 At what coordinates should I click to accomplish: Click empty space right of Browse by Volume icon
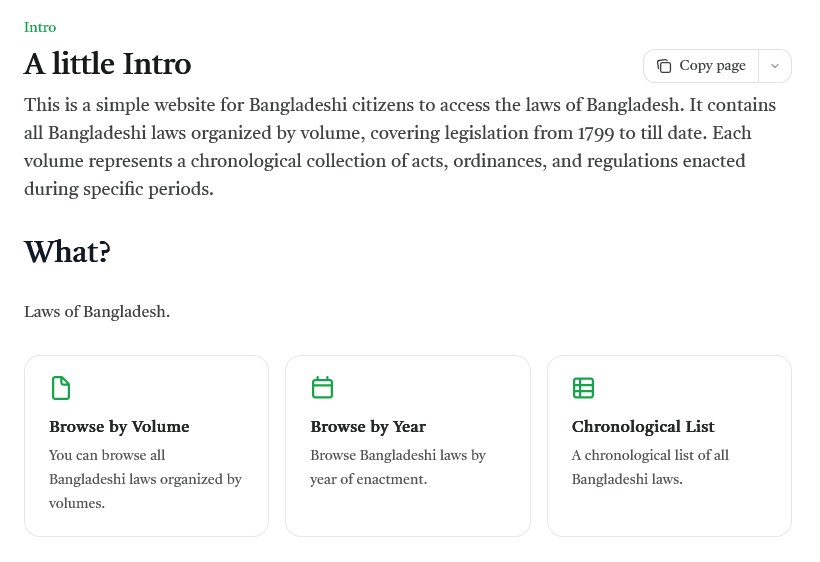click(170, 388)
